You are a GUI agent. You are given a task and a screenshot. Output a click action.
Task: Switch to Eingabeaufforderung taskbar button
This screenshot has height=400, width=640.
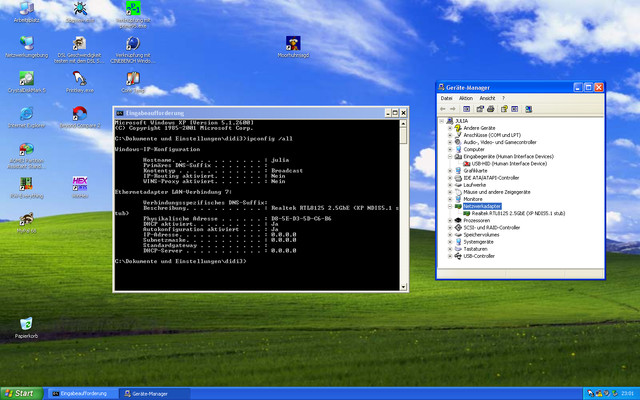(x=82, y=393)
